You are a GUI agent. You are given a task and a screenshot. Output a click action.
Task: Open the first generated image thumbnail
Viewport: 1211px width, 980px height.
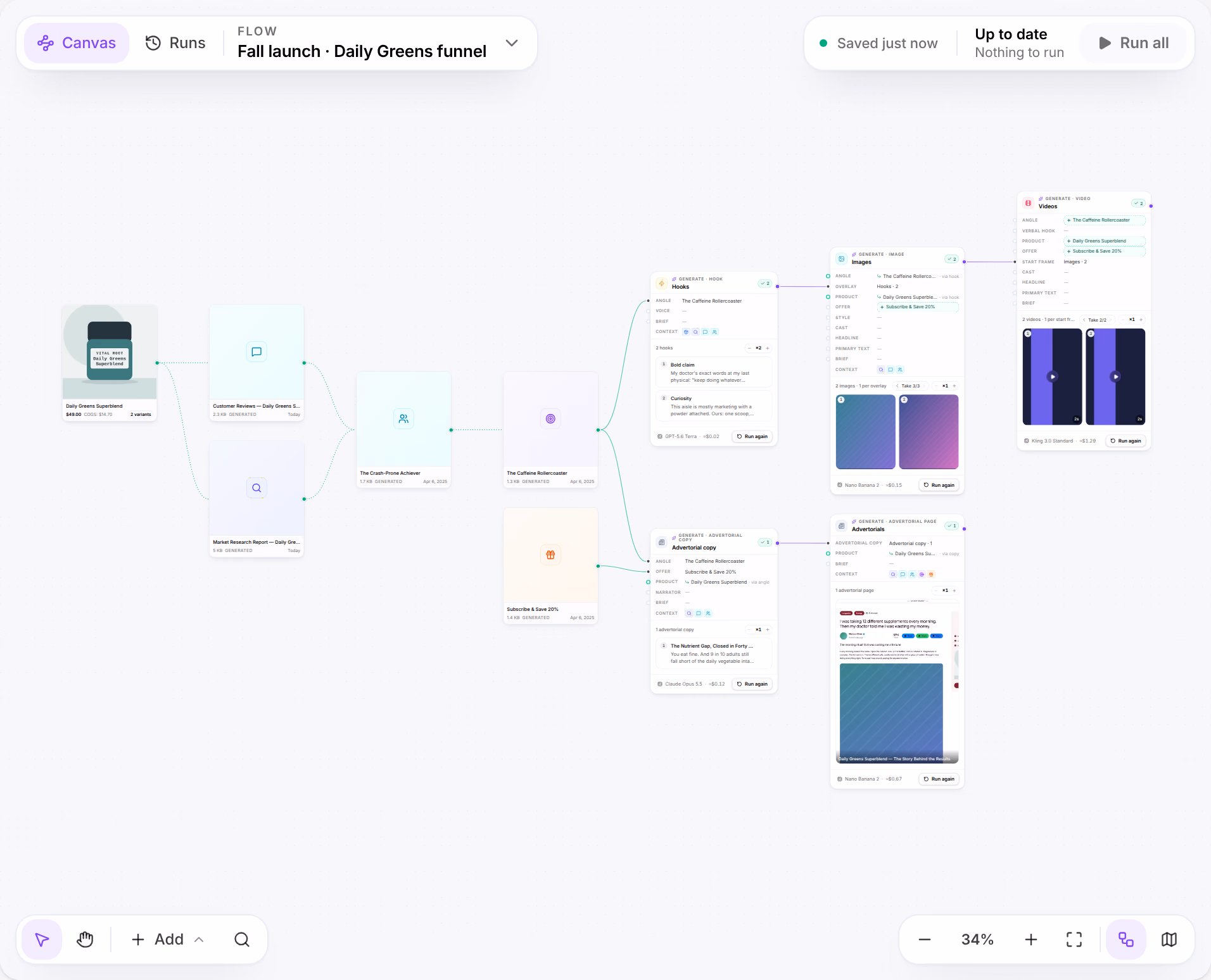click(x=866, y=432)
